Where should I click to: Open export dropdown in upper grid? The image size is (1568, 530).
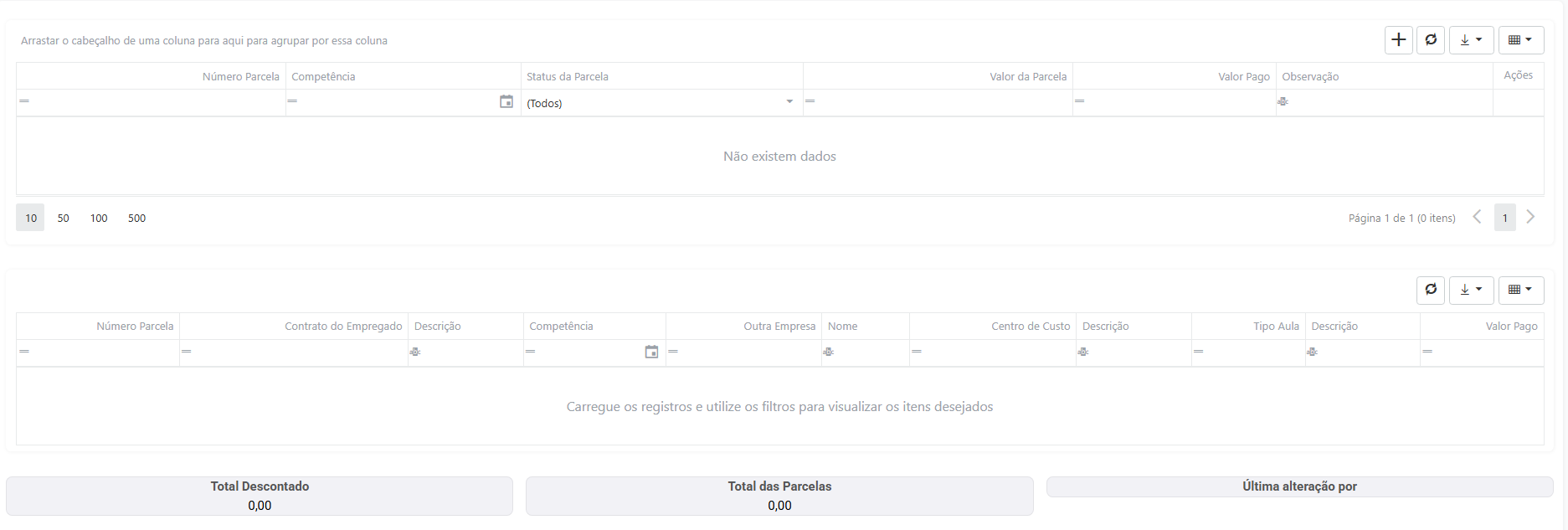[x=1471, y=40]
